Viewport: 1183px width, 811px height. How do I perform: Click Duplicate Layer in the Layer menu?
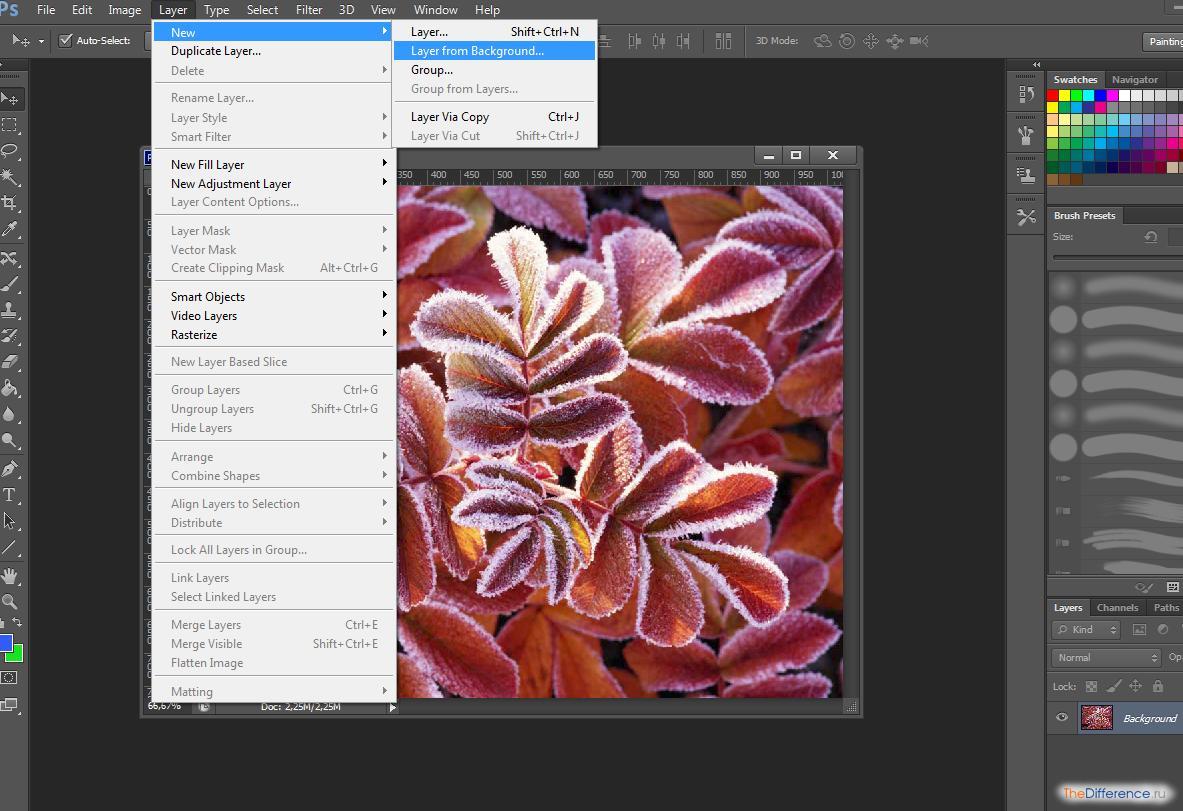(215, 51)
